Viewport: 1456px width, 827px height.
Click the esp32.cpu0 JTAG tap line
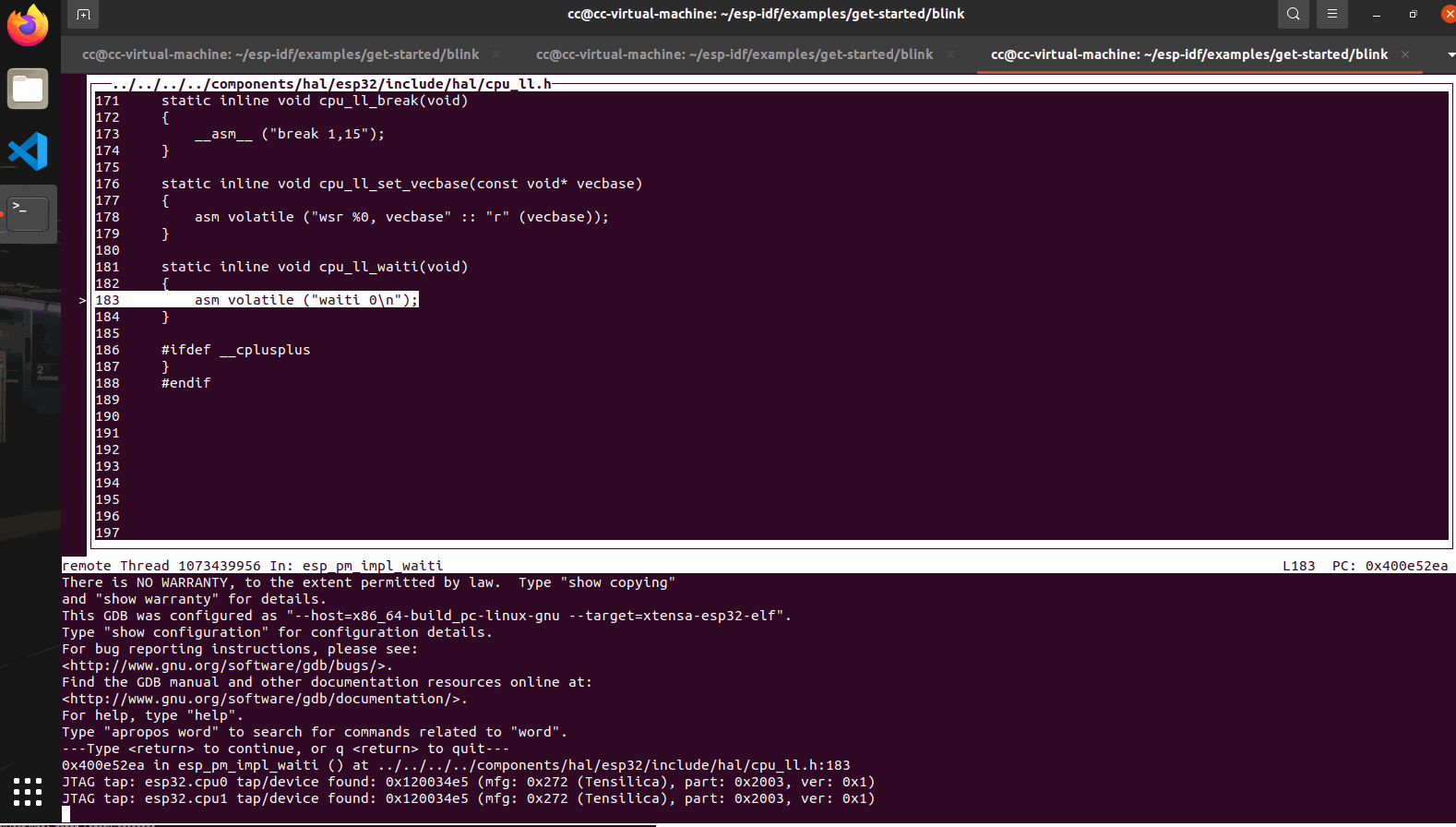pos(469,782)
